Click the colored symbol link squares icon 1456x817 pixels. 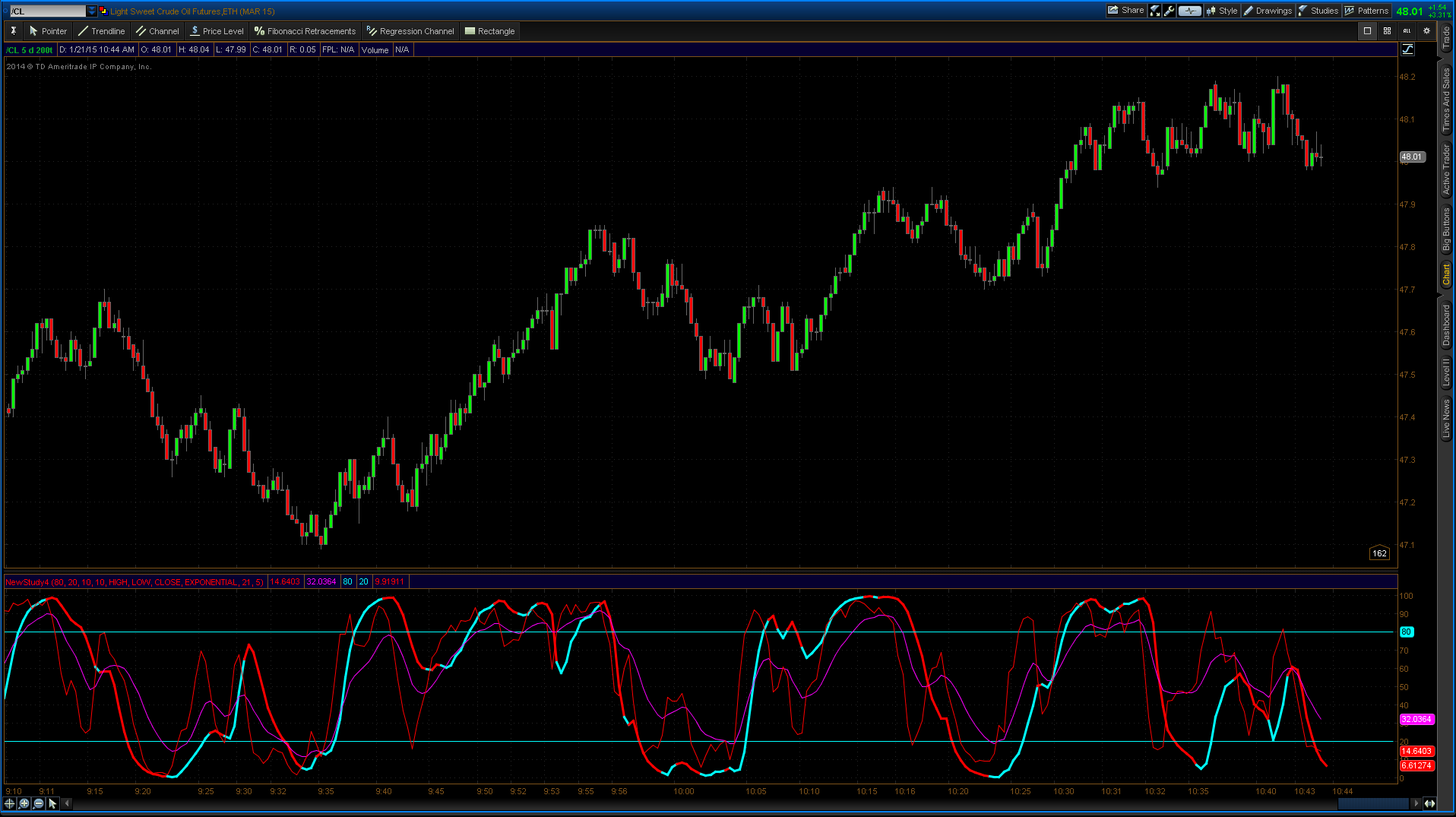coord(103,11)
